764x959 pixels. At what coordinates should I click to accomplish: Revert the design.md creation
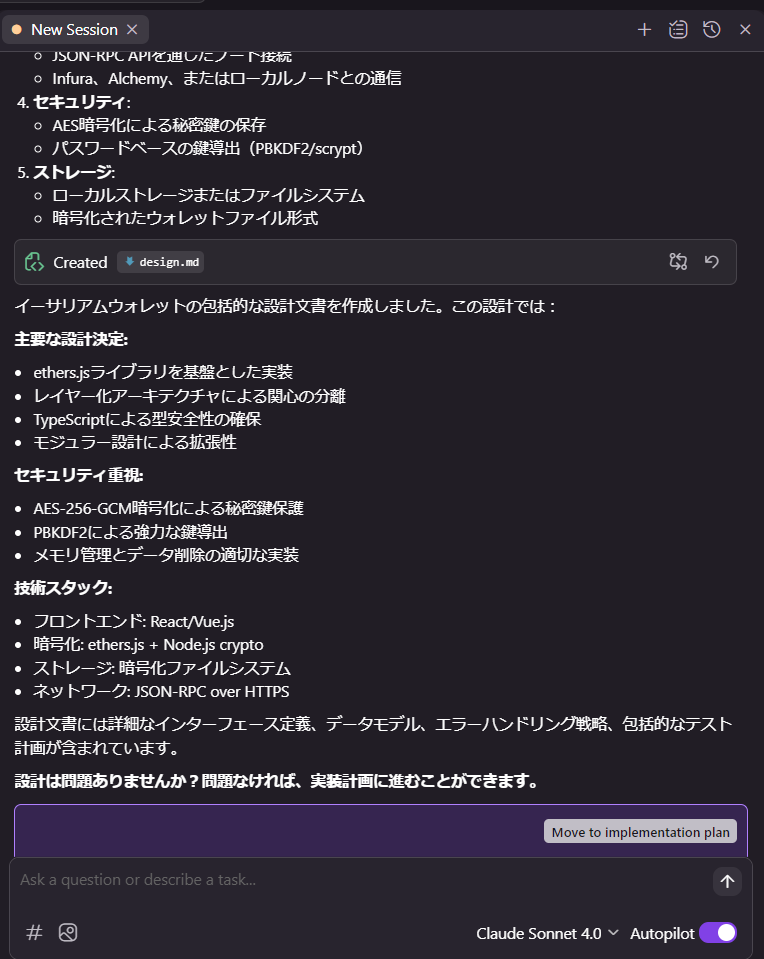pyautogui.click(x=711, y=262)
